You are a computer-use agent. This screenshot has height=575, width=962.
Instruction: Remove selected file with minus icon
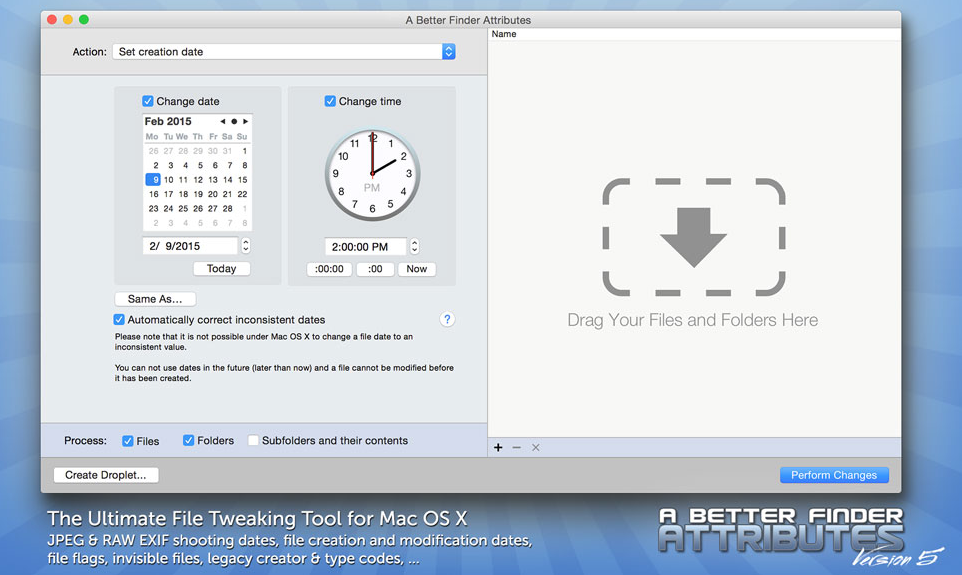pyautogui.click(x=517, y=447)
